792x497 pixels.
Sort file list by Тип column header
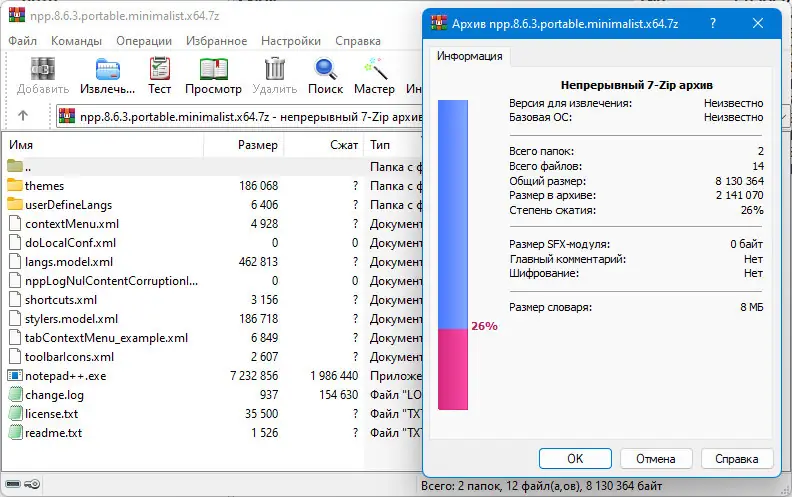coord(393,145)
